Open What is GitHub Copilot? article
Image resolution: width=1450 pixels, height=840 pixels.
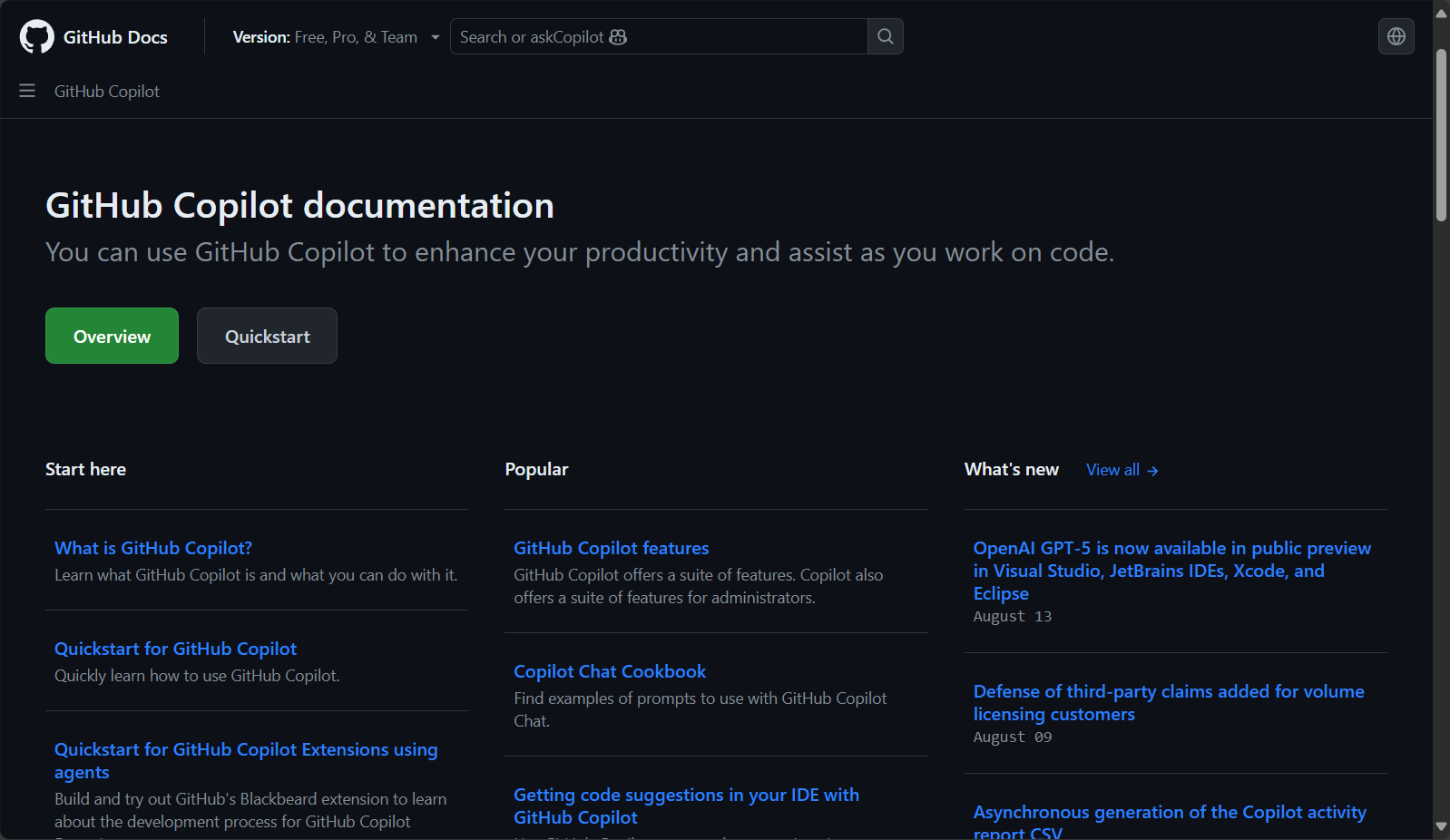coord(153,548)
